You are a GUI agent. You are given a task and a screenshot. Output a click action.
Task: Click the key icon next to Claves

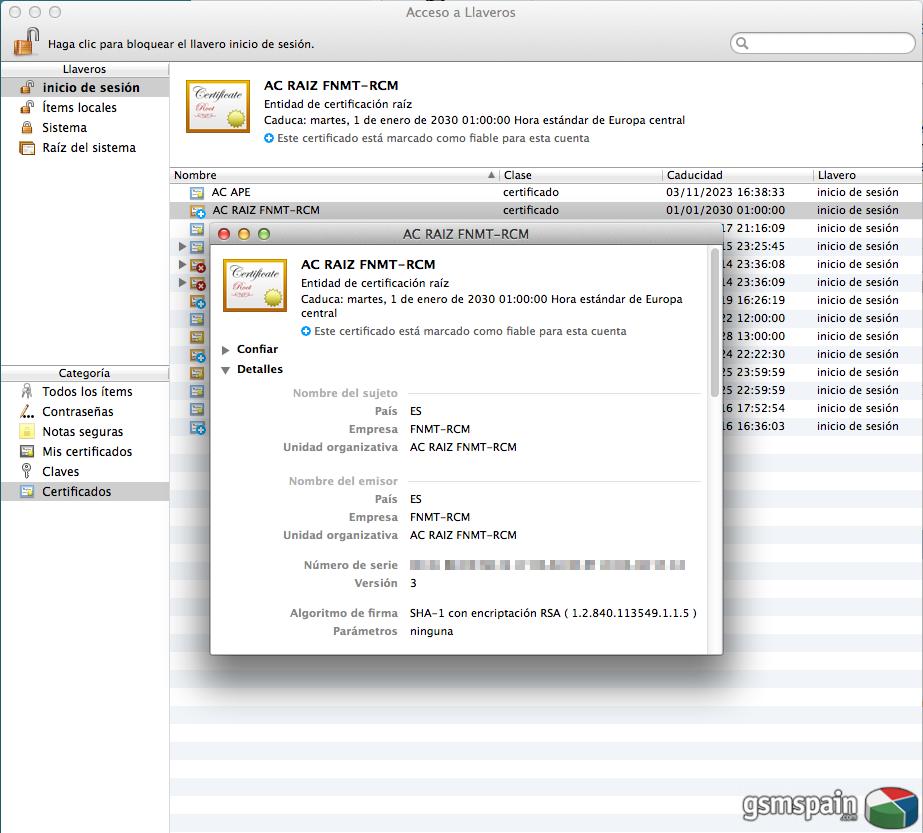point(26,471)
